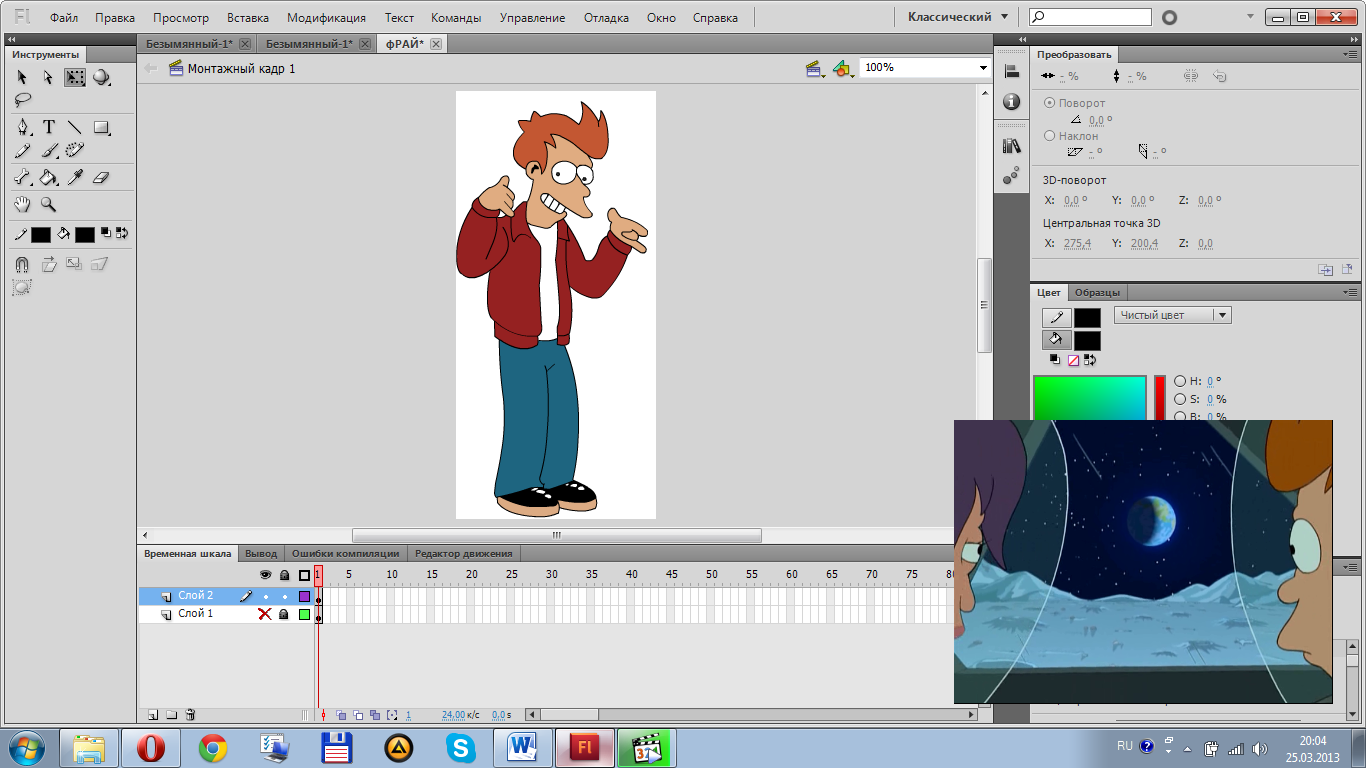Open the Классический workspace dropdown
Screen dimensions: 1366x768
pos(958,17)
